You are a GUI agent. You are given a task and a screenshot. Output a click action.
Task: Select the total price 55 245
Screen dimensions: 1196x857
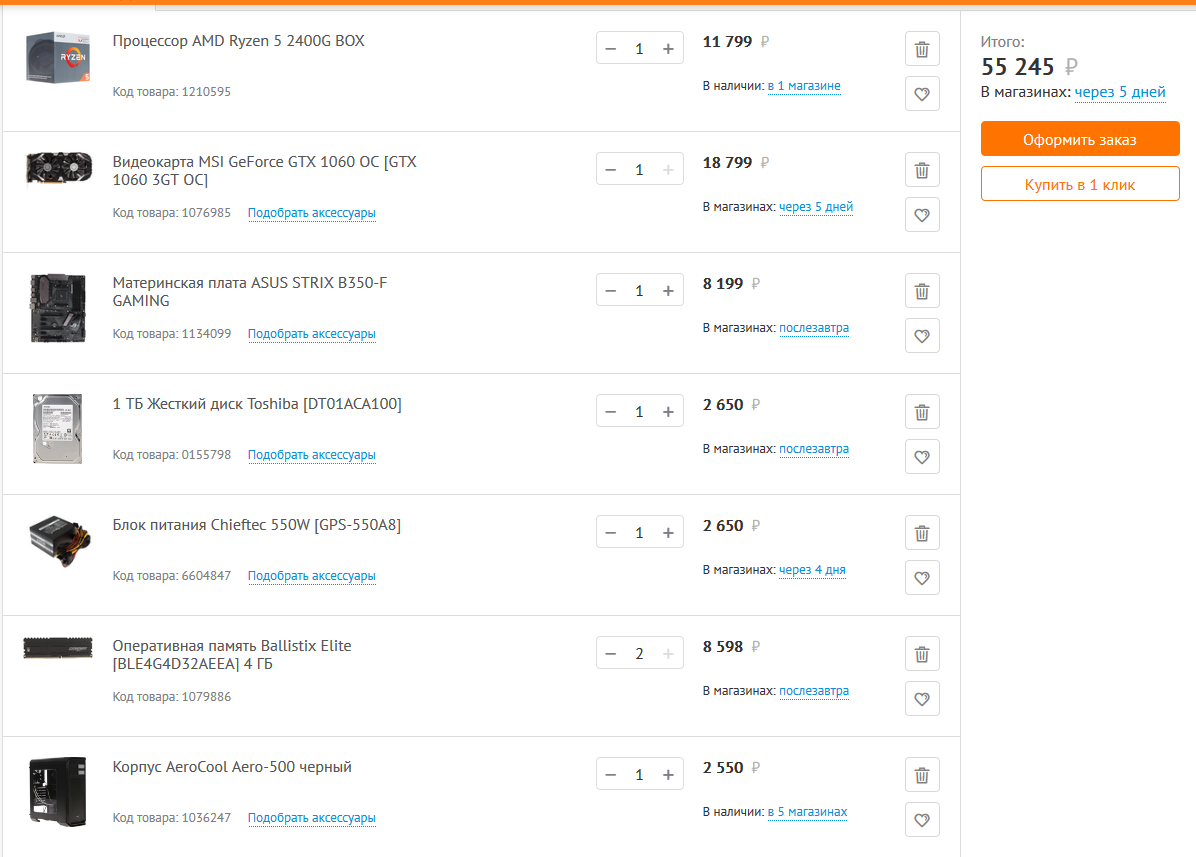tap(1018, 67)
